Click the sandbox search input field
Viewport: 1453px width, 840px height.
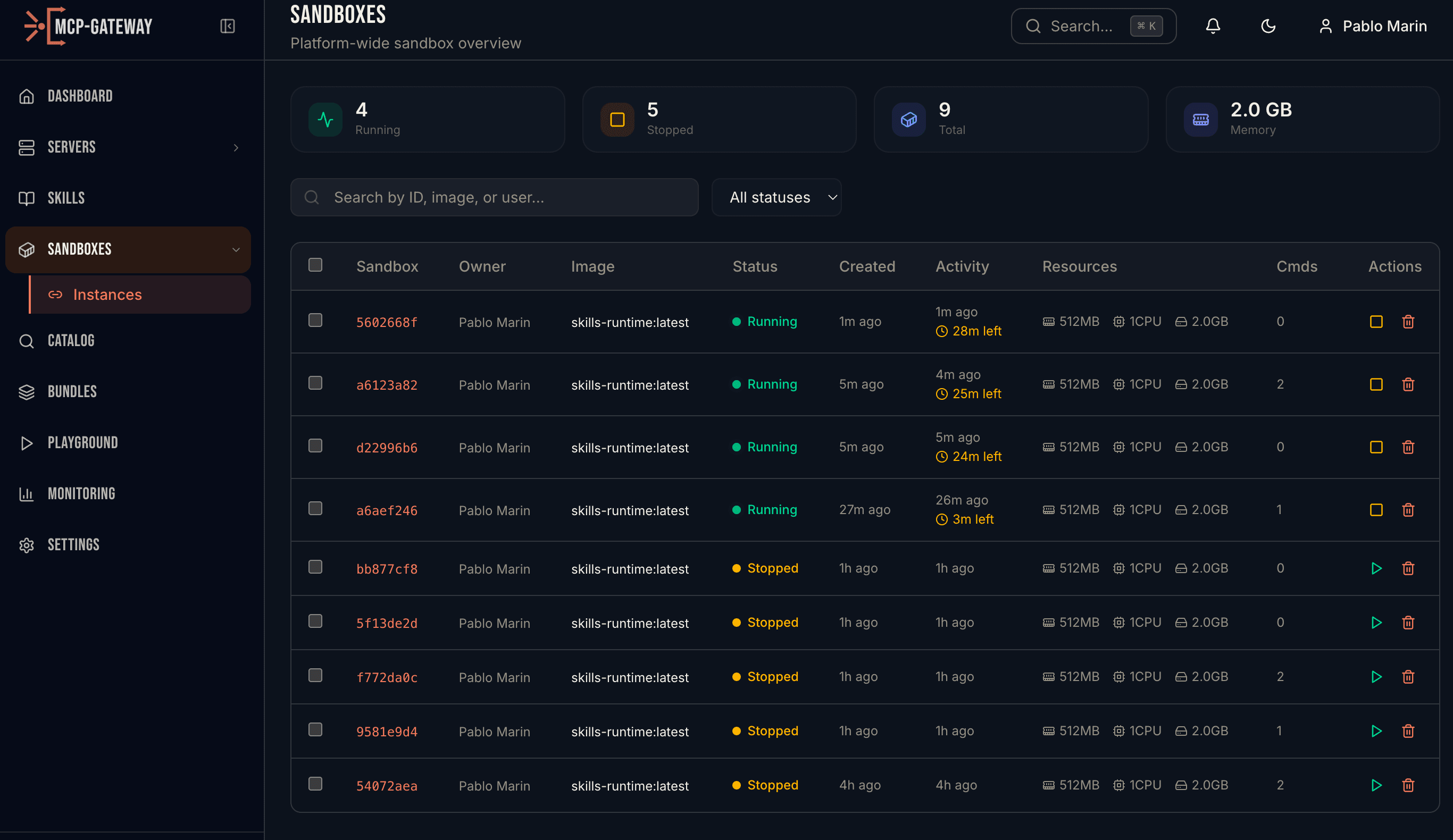coord(495,197)
